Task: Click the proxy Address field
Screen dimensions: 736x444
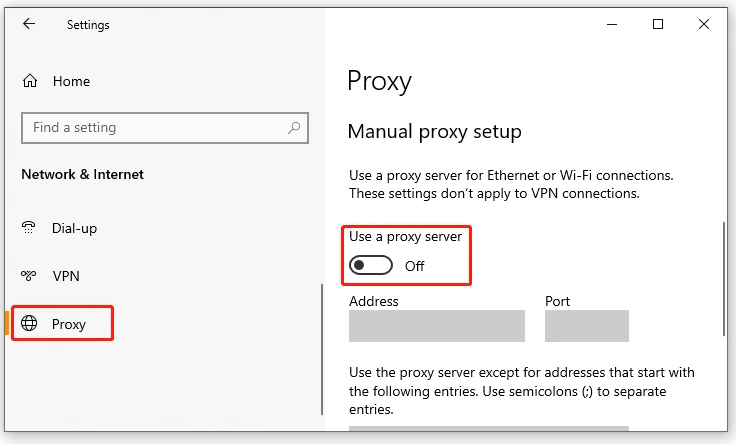Action: 436,326
